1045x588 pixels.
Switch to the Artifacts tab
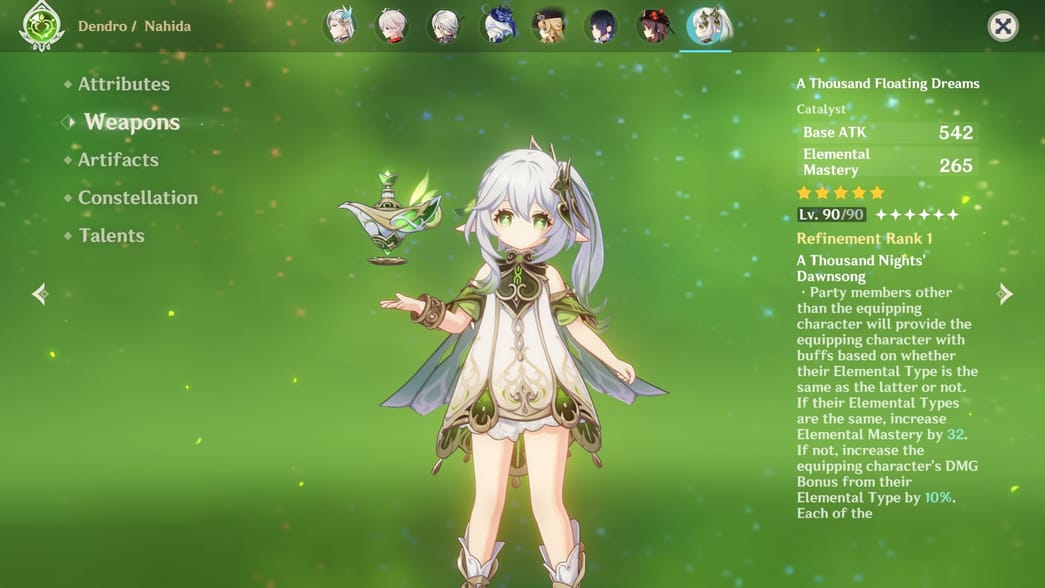118,160
